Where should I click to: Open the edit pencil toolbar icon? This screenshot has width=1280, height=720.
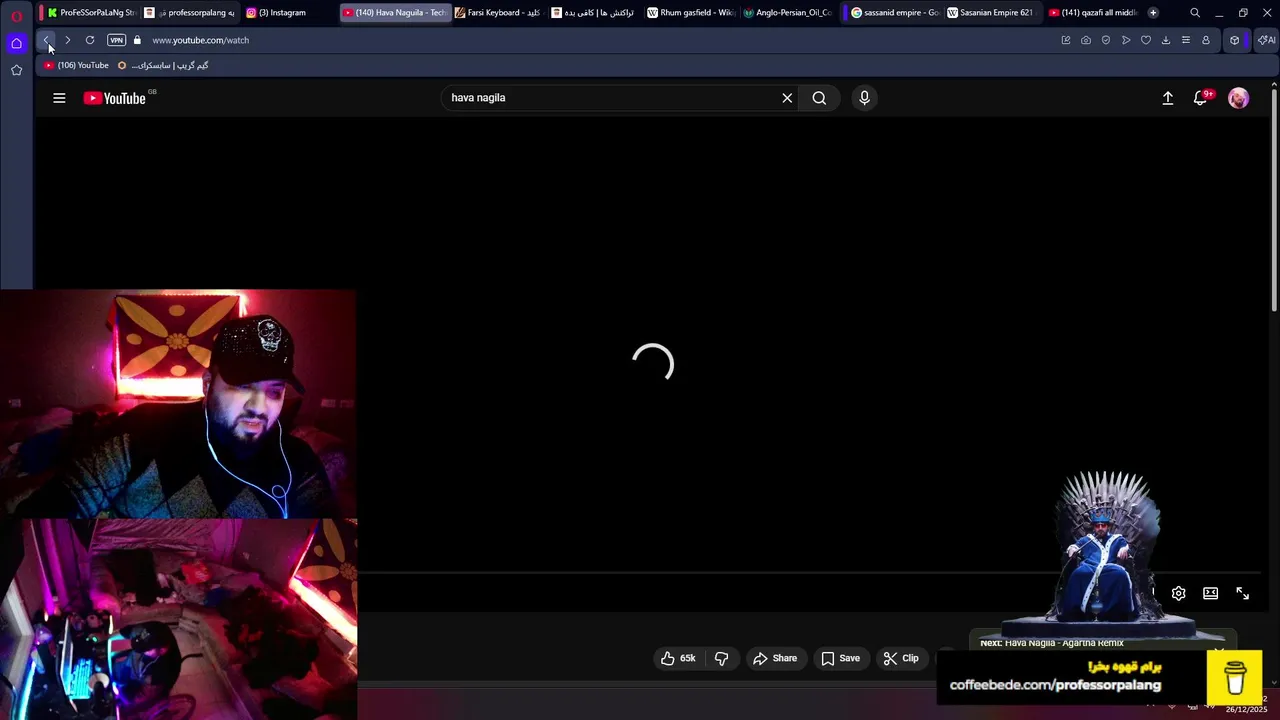tap(1066, 40)
